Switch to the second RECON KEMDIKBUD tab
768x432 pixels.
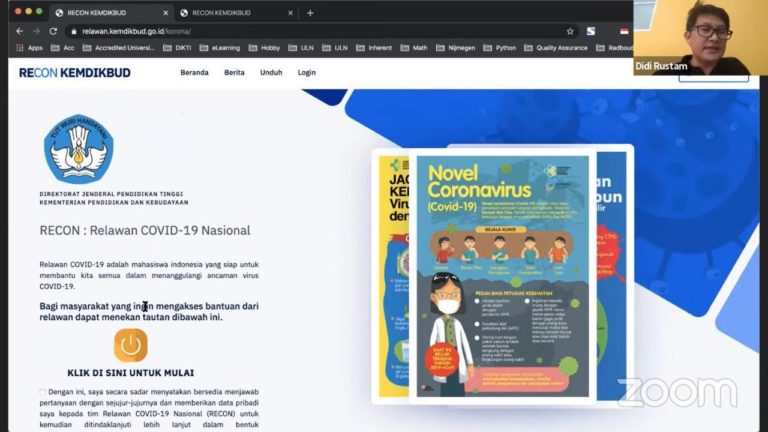point(237,13)
